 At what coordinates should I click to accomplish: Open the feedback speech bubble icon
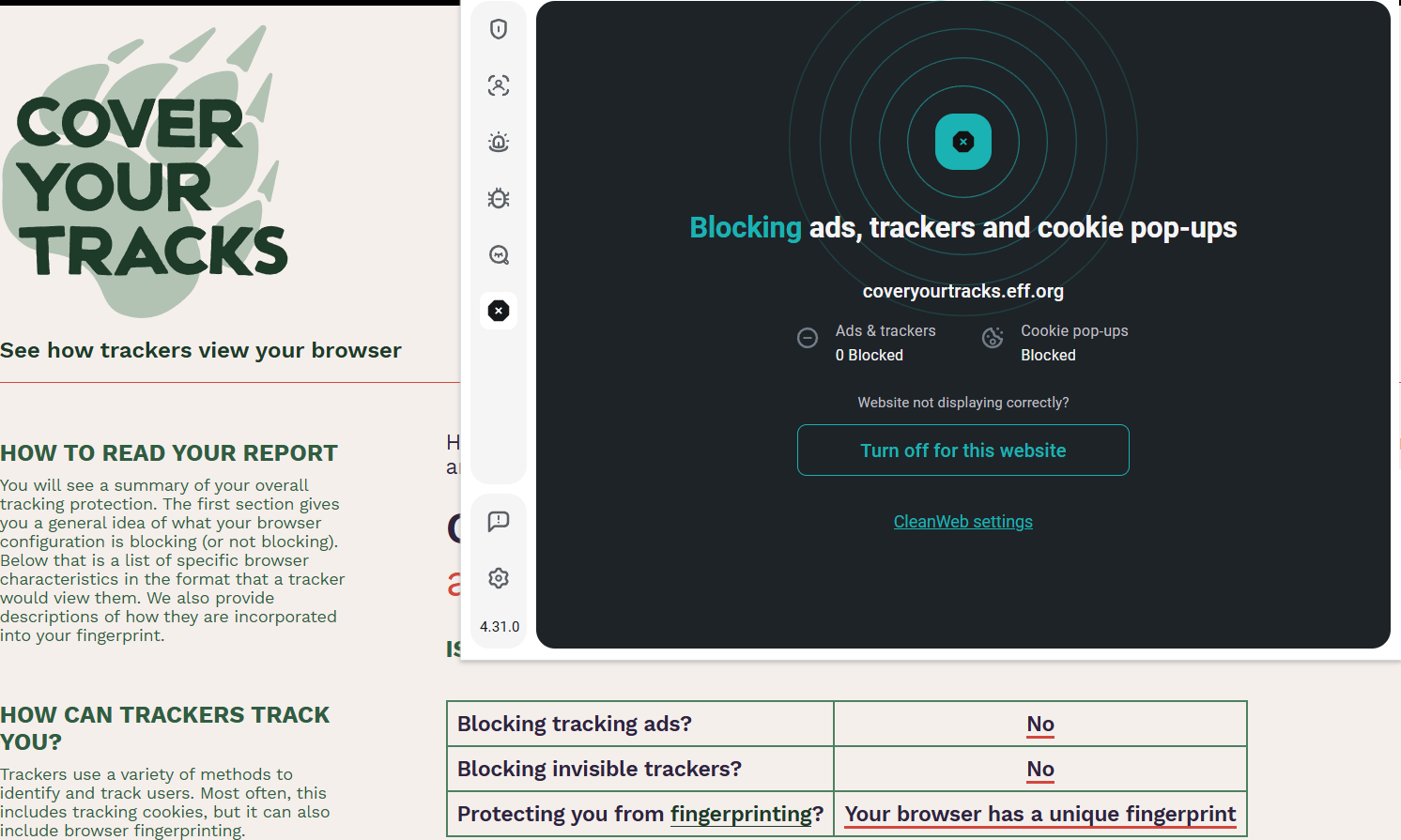499,522
